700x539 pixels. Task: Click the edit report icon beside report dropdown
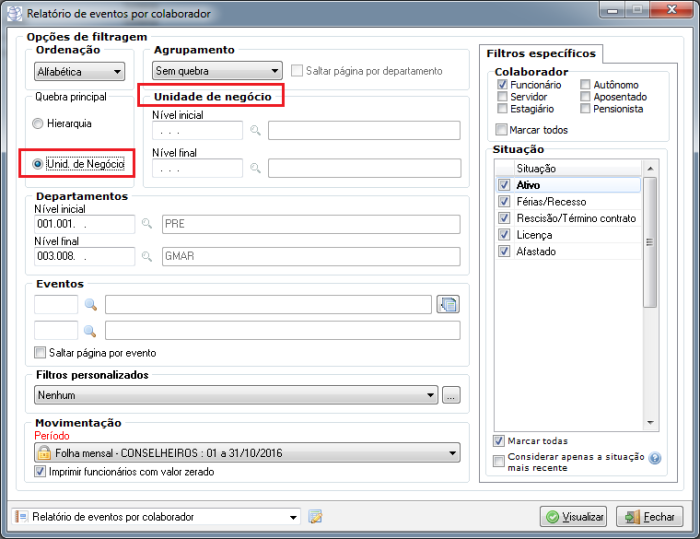[316, 517]
